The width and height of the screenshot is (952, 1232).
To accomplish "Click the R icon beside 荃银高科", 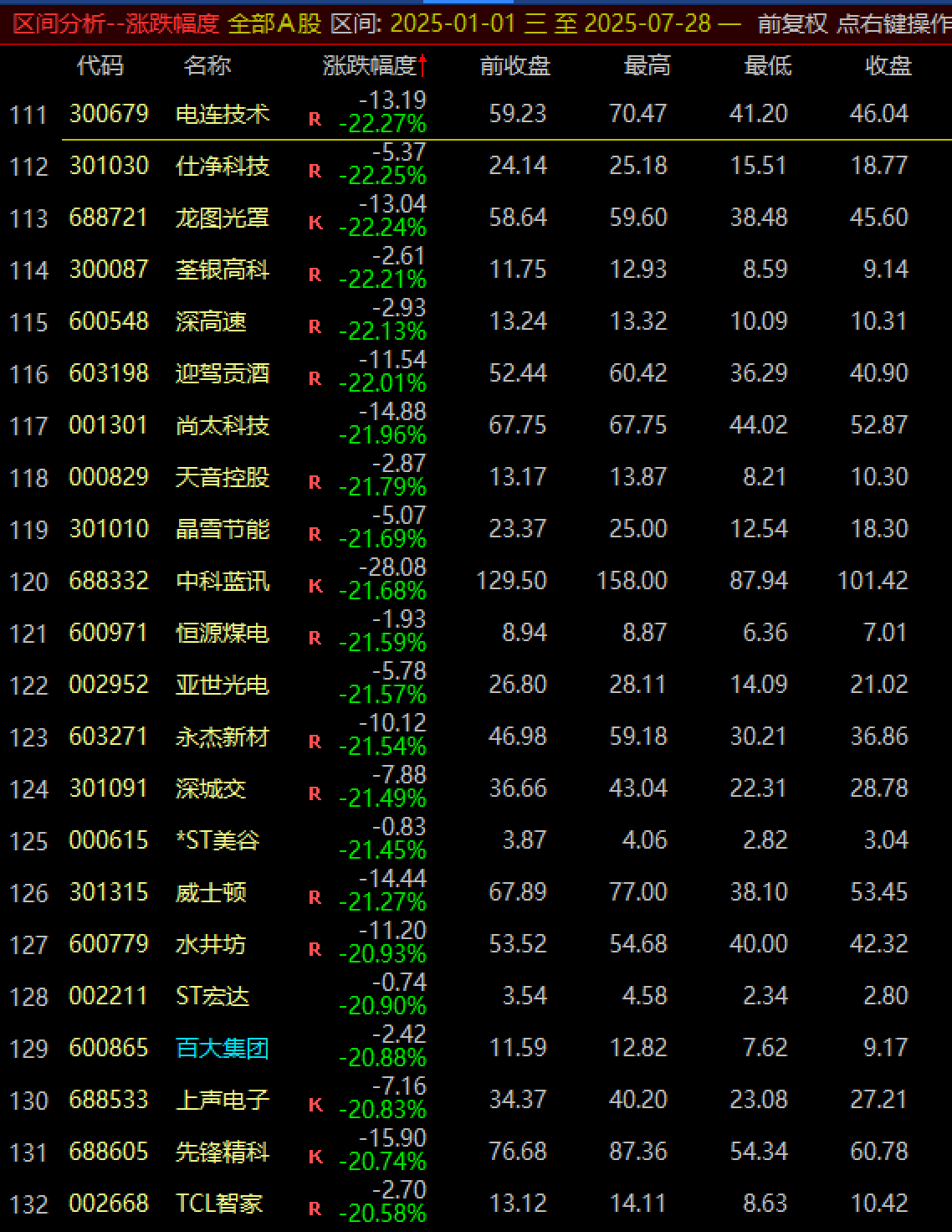I will 315,275.
